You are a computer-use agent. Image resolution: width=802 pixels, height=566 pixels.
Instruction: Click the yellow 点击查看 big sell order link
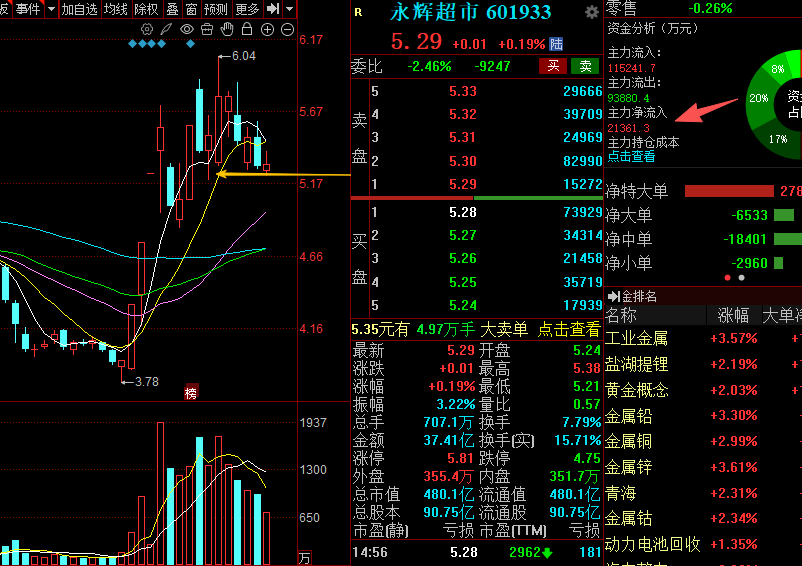pos(569,330)
